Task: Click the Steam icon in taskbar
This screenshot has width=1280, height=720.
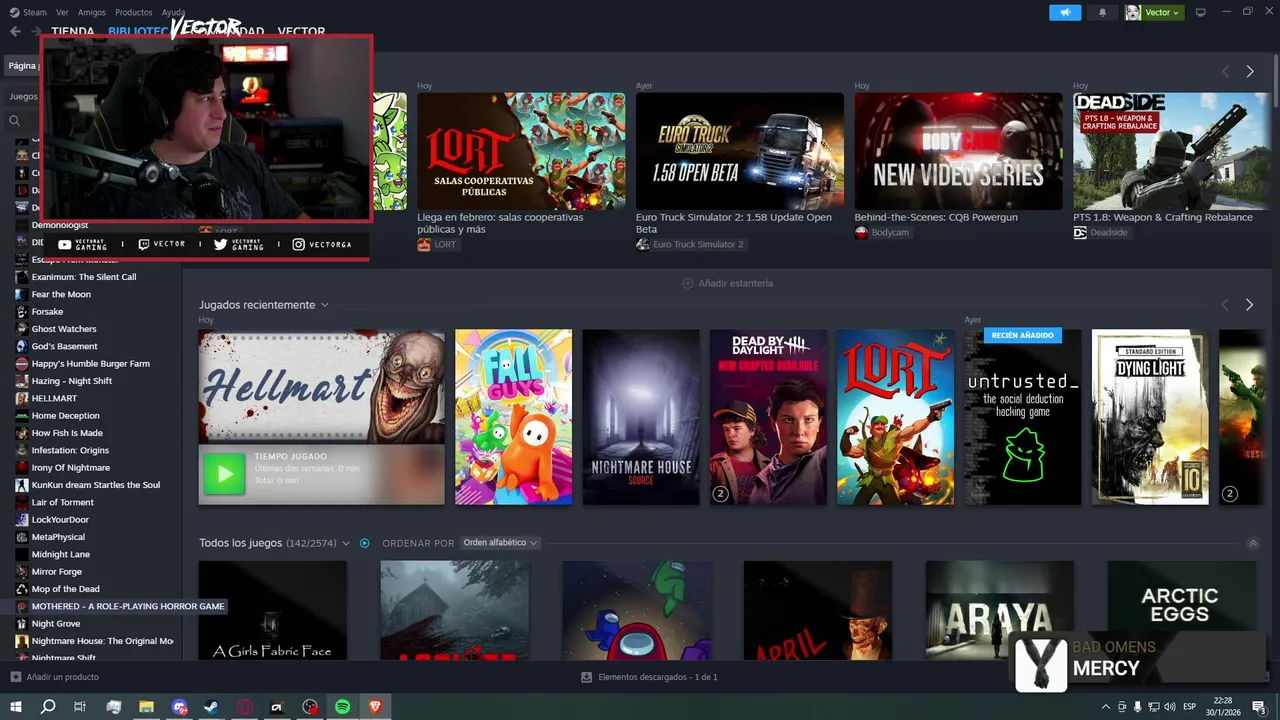Action: pos(211,707)
